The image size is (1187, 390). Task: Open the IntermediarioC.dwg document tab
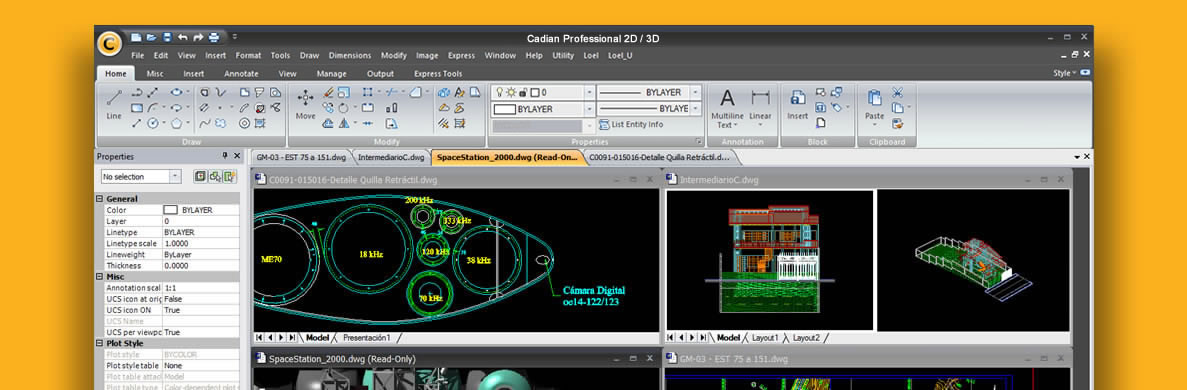pos(391,158)
